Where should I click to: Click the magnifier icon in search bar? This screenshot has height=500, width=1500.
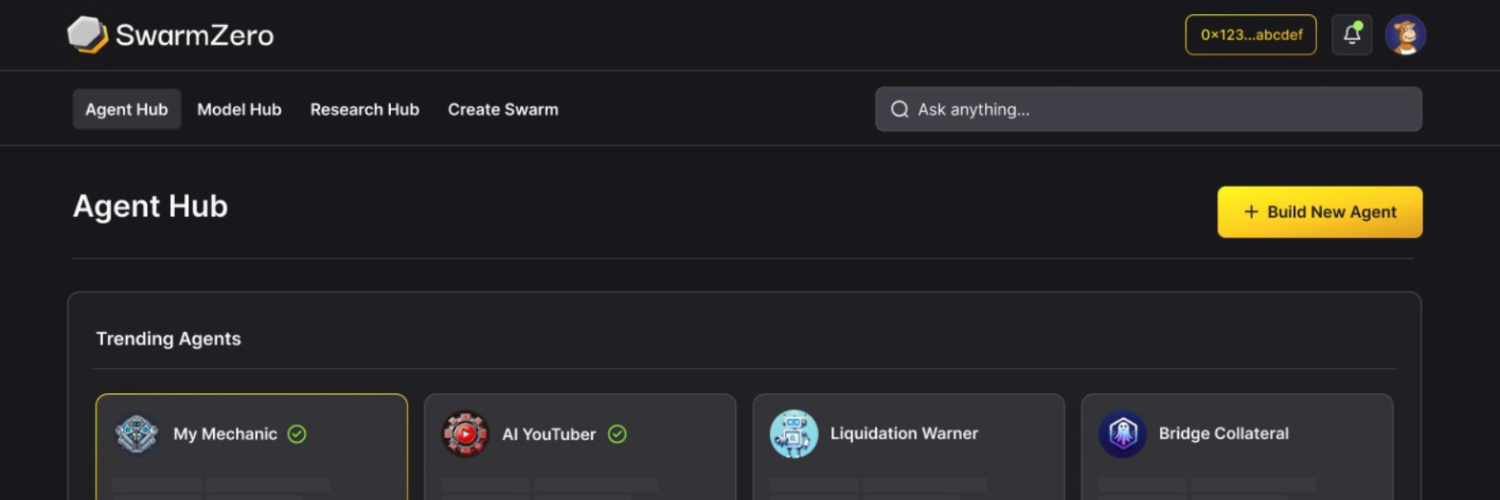(x=899, y=109)
